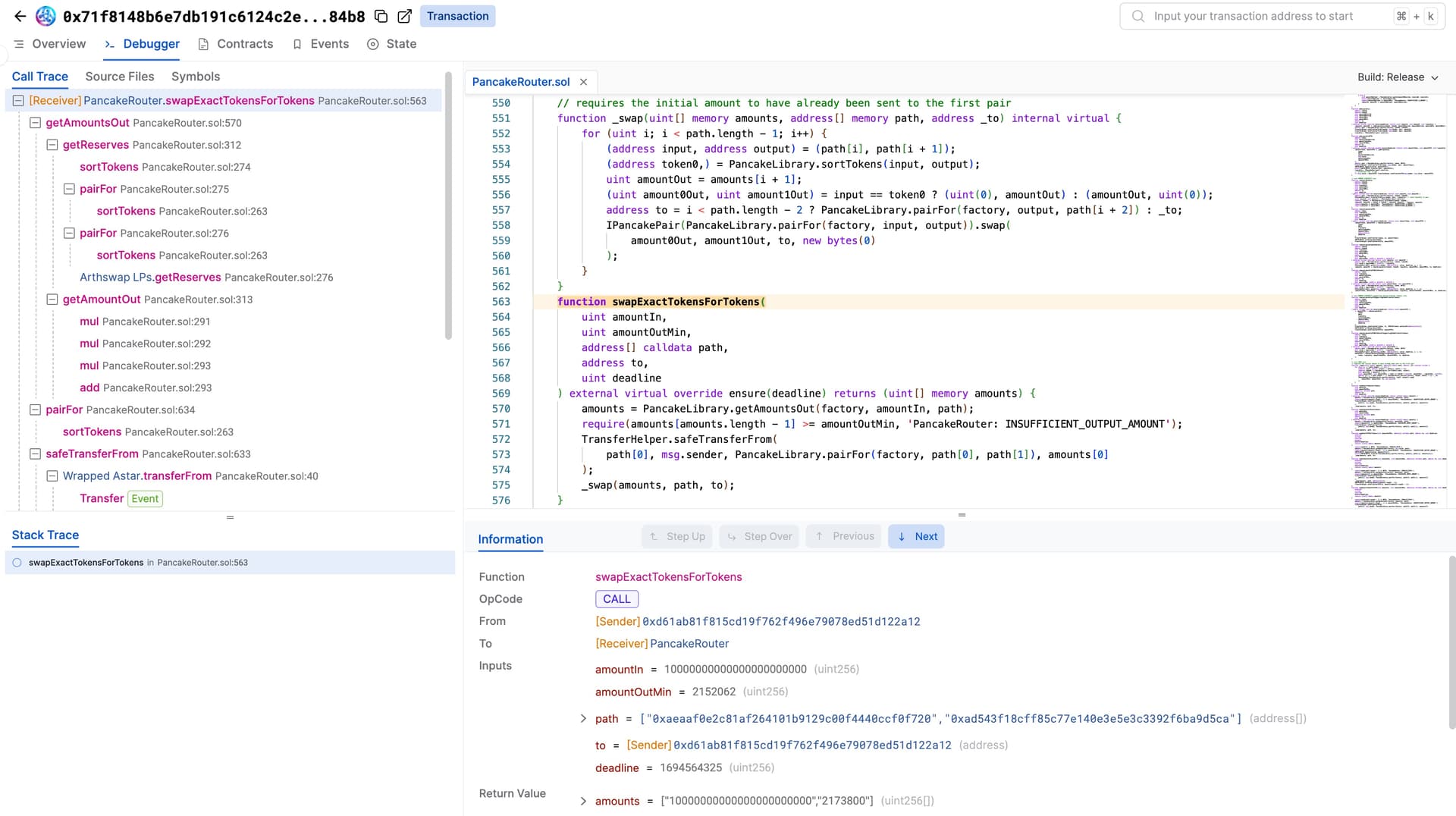The width and height of the screenshot is (1456, 816).
Task: Select mul PancakeRouter.sol:292 trace row
Action: click(145, 344)
